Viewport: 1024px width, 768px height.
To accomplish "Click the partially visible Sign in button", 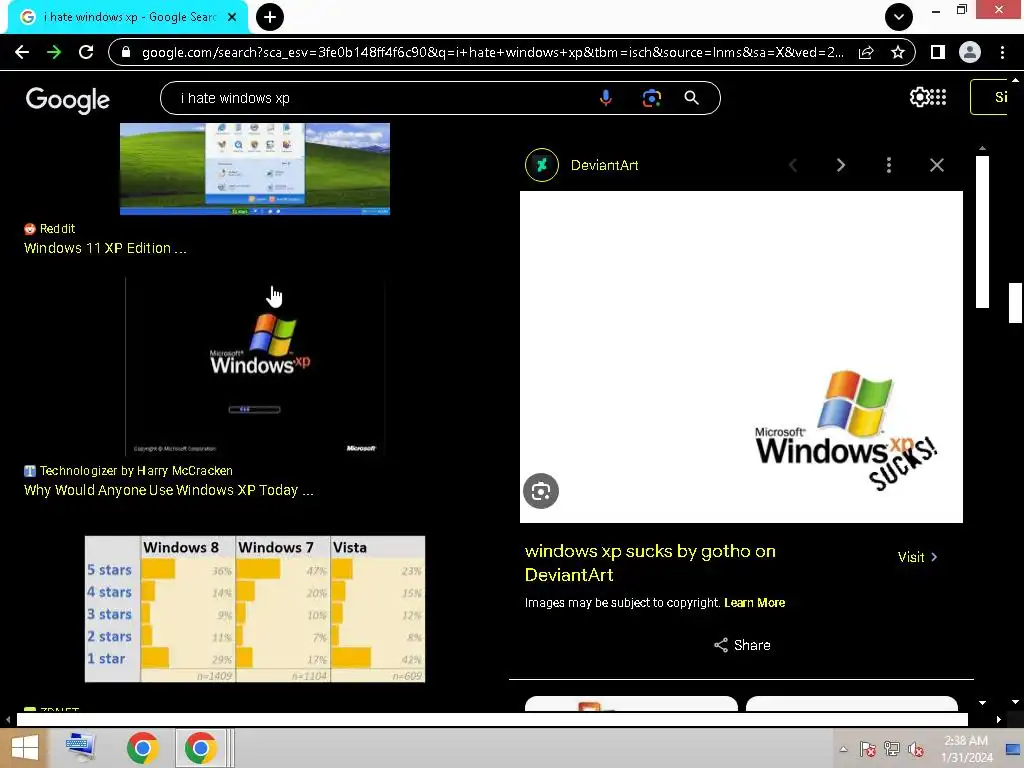I will click(990, 97).
